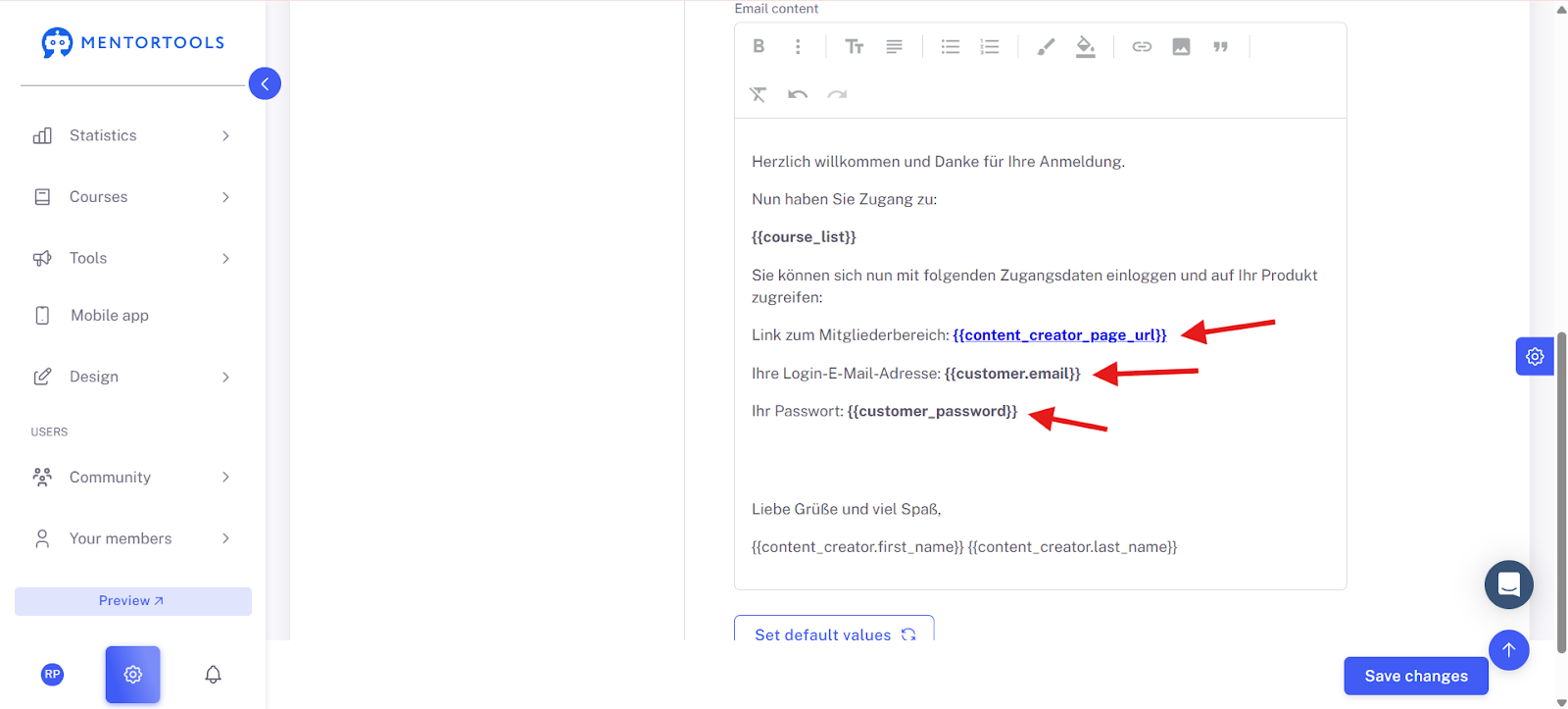Expand the Courses menu chevron

coord(225,197)
